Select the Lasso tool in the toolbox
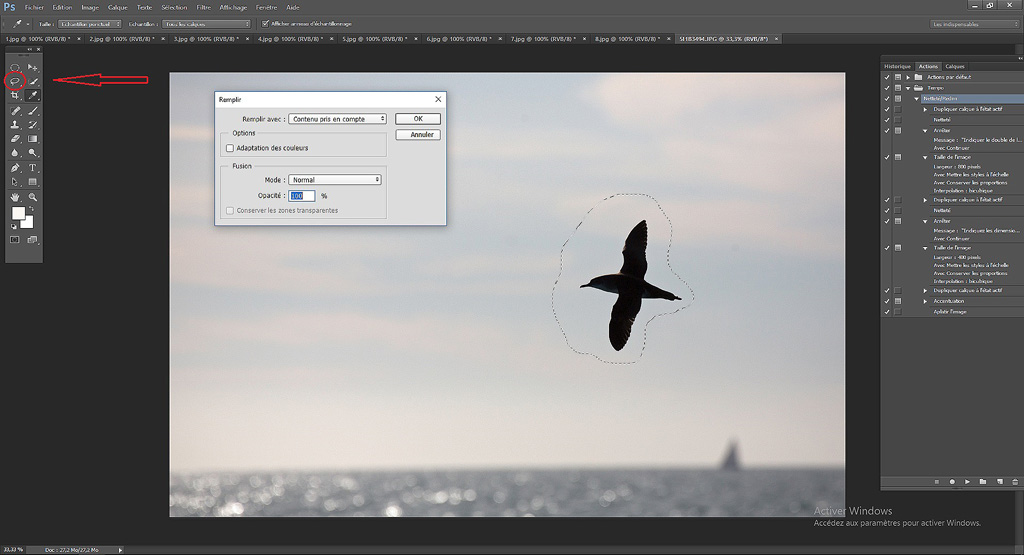 15,81
